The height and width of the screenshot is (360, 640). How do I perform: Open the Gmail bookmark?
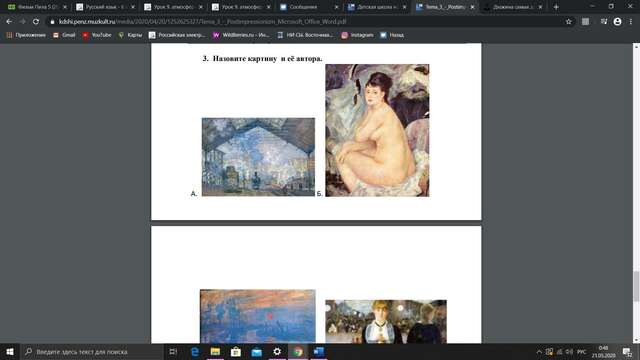pos(64,35)
